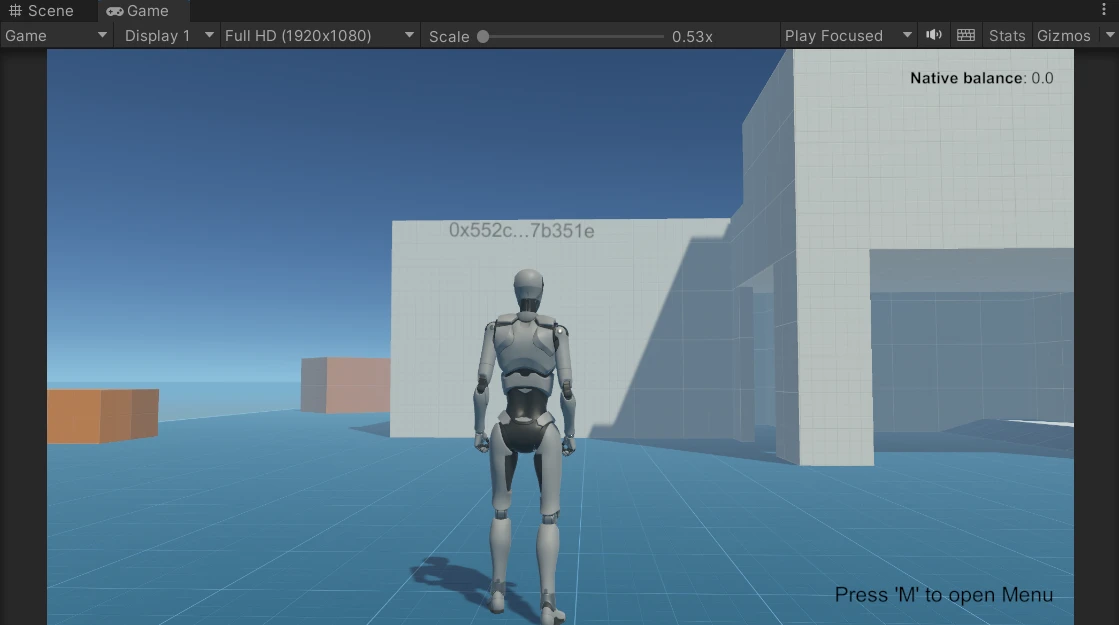1119x625 pixels.
Task: Toggle Gizmos visibility in Game view
Action: tap(1063, 35)
